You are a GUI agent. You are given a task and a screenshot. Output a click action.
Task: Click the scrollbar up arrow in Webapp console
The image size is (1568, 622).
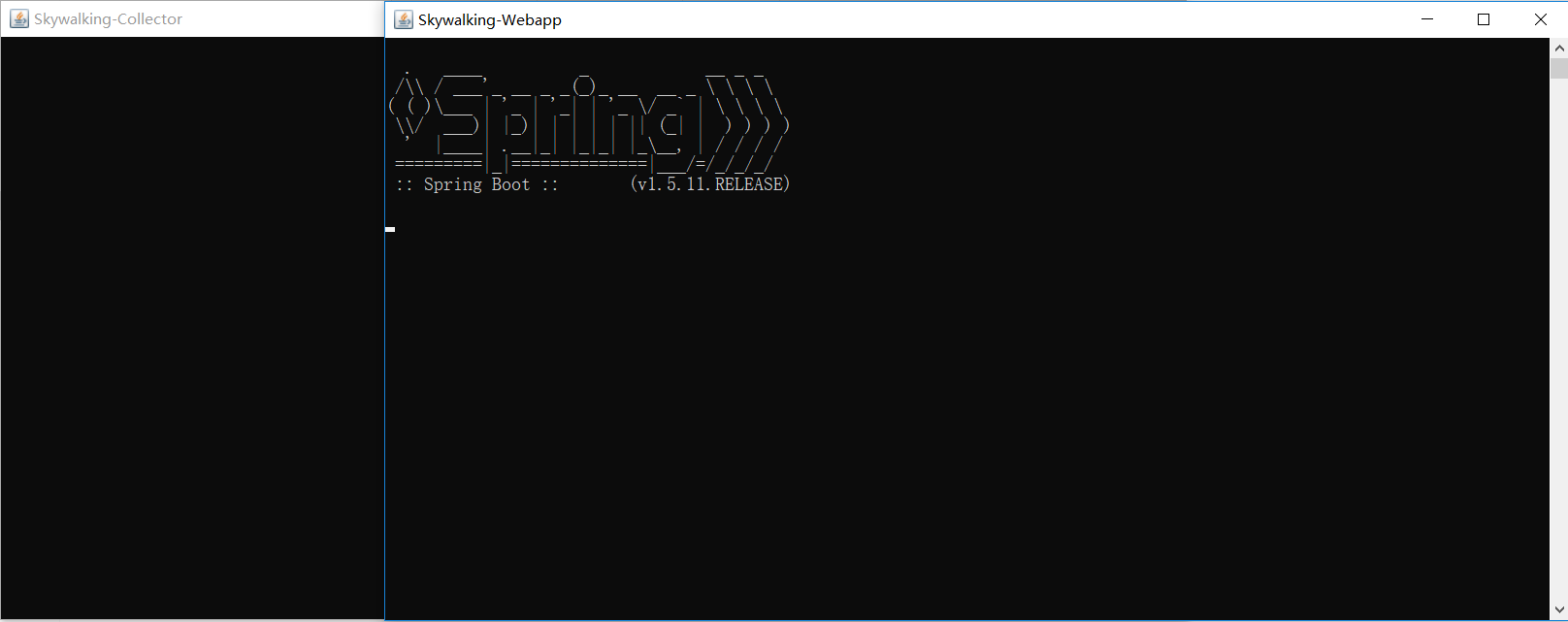[x=1559, y=48]
